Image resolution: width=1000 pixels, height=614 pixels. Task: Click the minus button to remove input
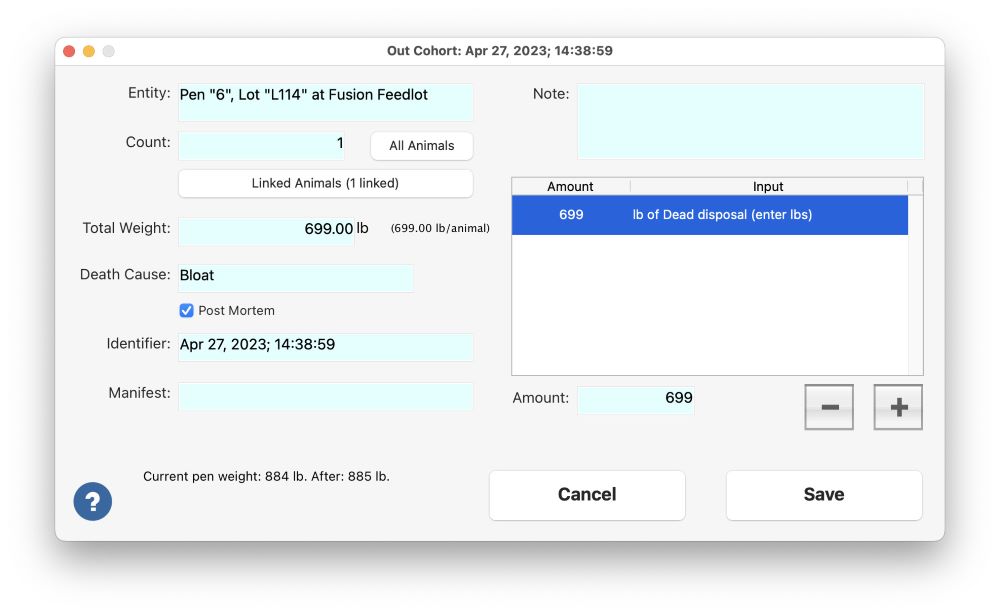click(x=828, y=407)
